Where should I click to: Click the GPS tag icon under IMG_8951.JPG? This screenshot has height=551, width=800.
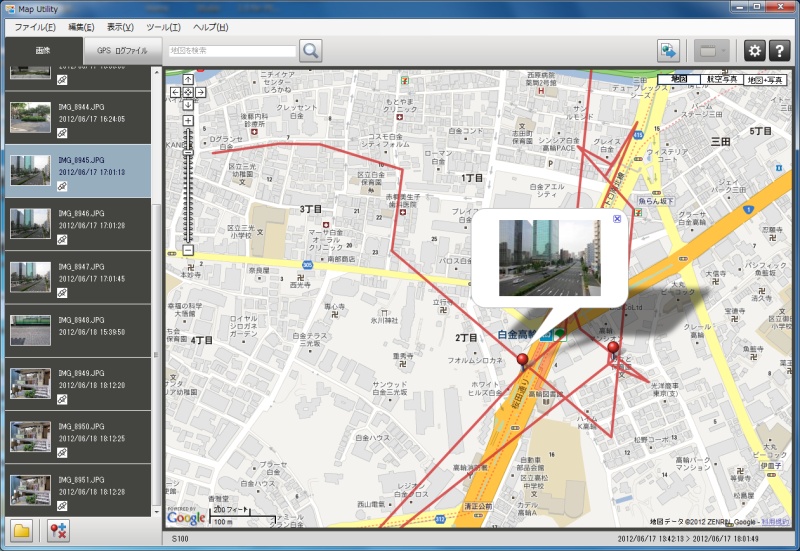pyautogui.click(x=62, y=506)
